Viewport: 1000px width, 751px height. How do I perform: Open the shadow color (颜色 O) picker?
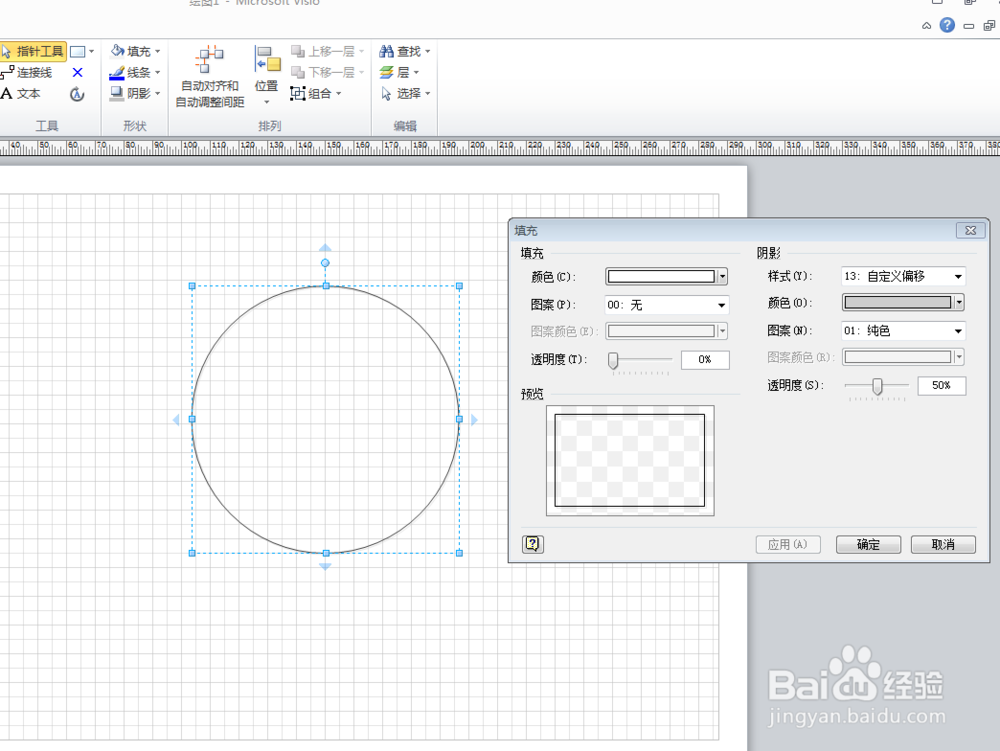pyautogui.click(x=903, y=302)
